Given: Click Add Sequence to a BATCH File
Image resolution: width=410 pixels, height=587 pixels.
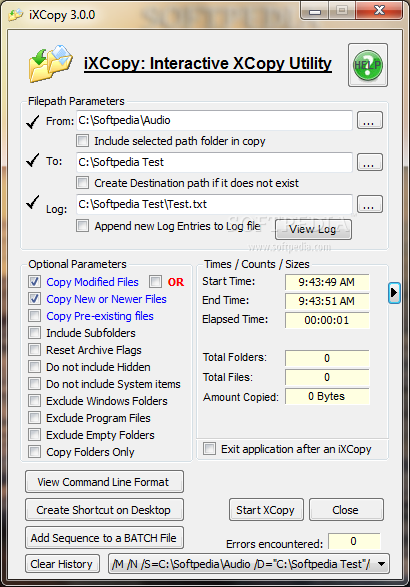Looking at the screenshot, I should tap(104, 538).
